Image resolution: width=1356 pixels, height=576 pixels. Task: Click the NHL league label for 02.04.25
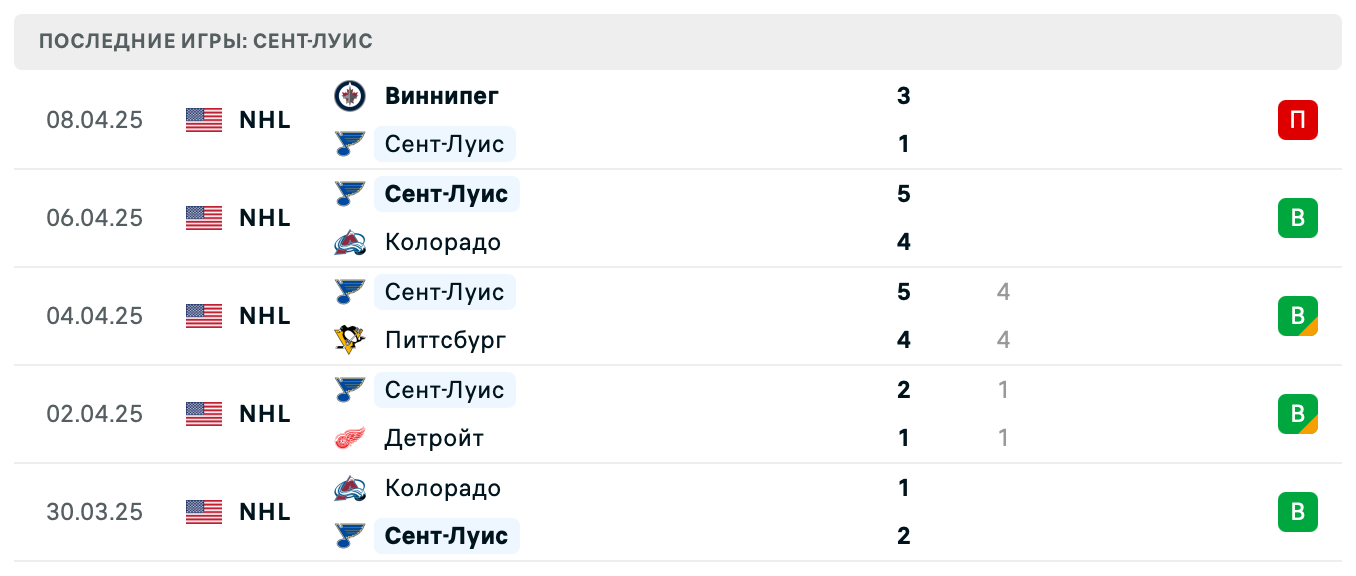tap(265, 414)
